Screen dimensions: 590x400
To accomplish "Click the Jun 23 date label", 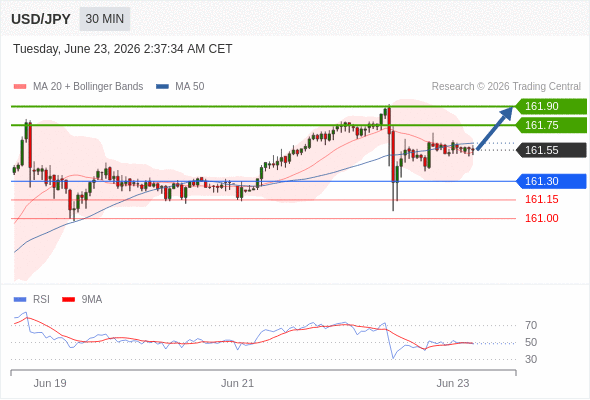I will (x=453, y=383).
